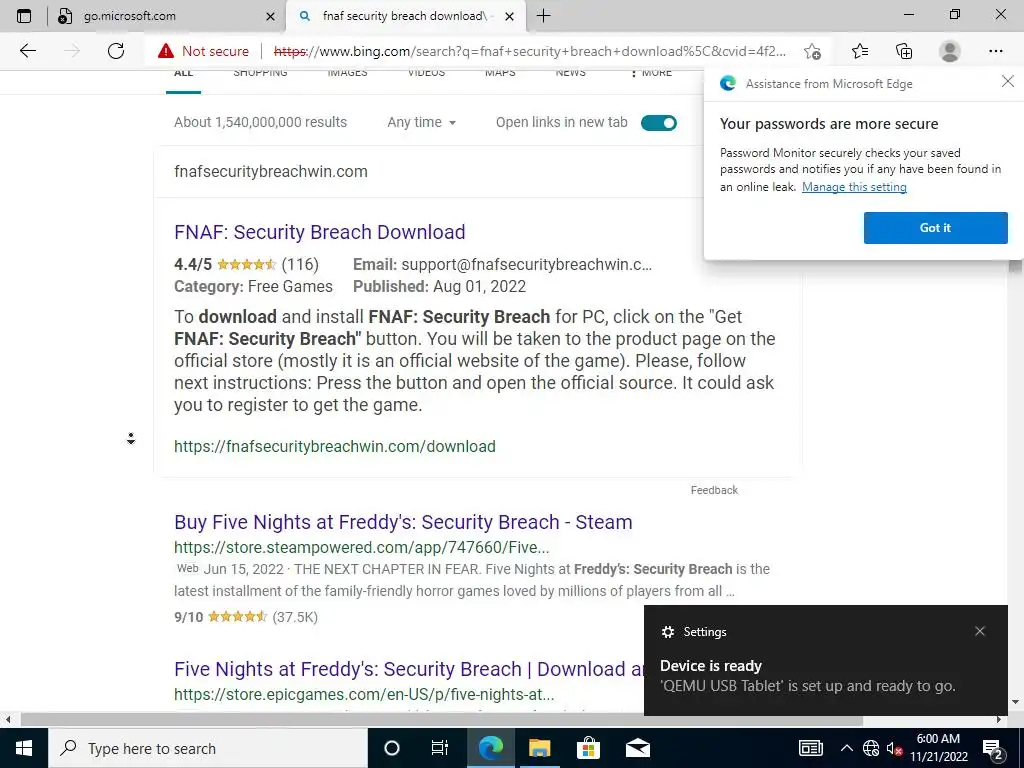Image resolution: width=1024 pixels, height=768 pixels.
Task: Open the fnafsecuritybreachwin.com/download URL link
Action: coord(334,446)
